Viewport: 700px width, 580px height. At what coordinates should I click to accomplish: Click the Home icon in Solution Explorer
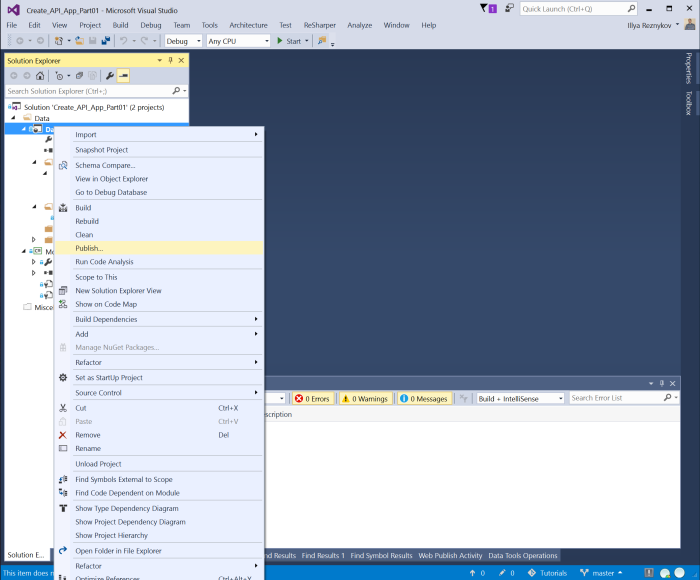tap(40, 76)
